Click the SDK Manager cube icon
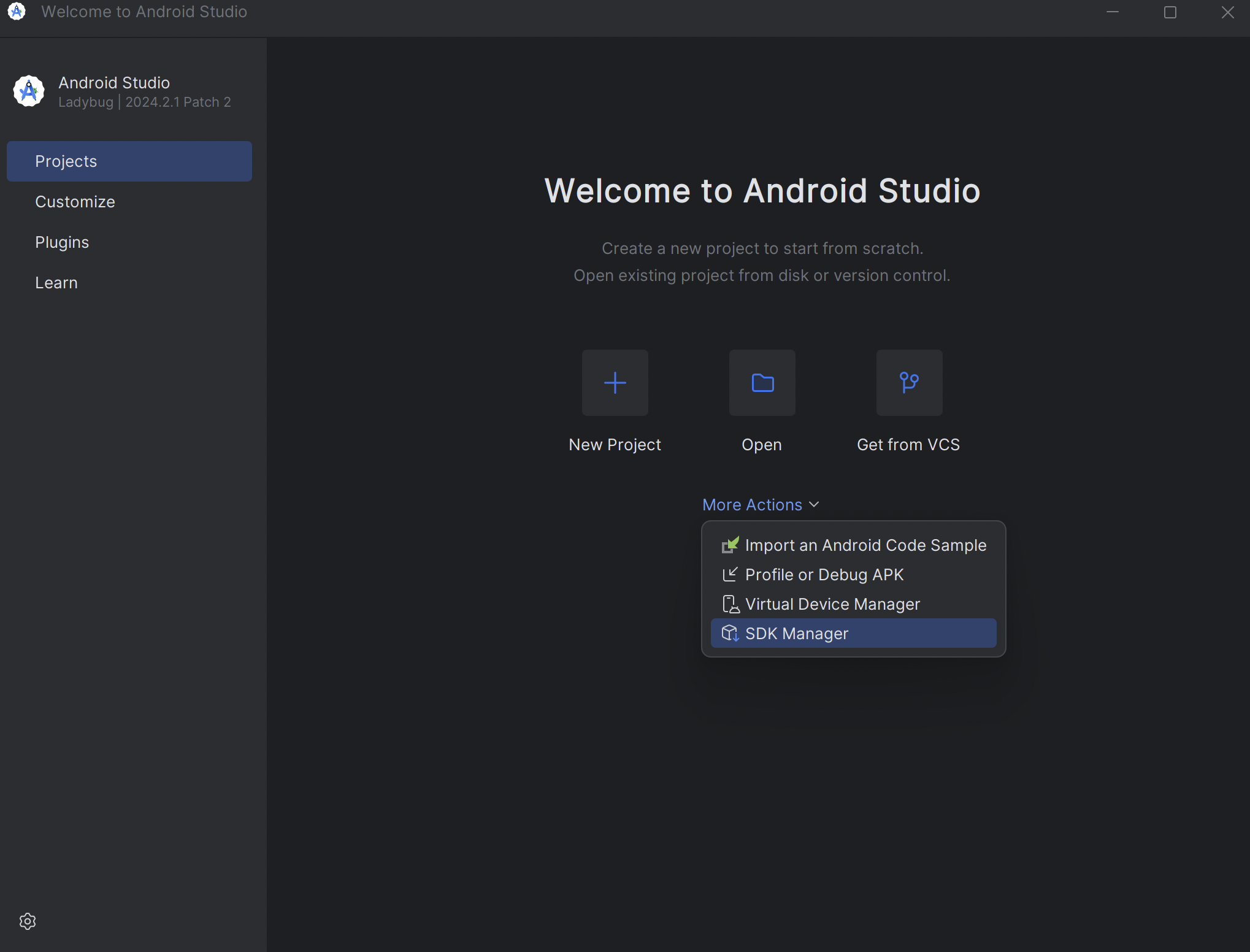The image size is (1250, 952). (730, 633)
